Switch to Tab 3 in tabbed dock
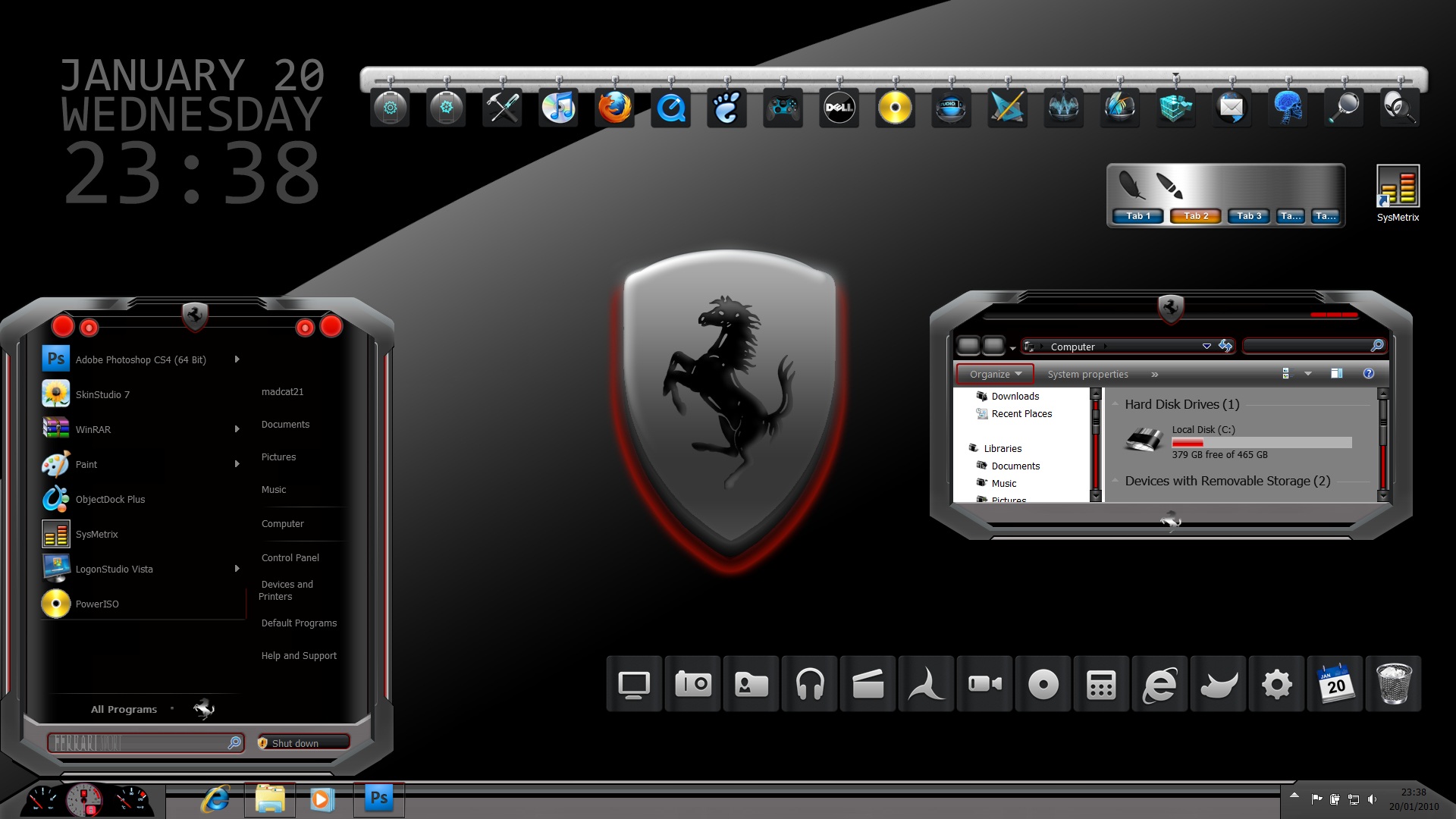Viewport: 1456px width, 819px height. [1249, 216]
